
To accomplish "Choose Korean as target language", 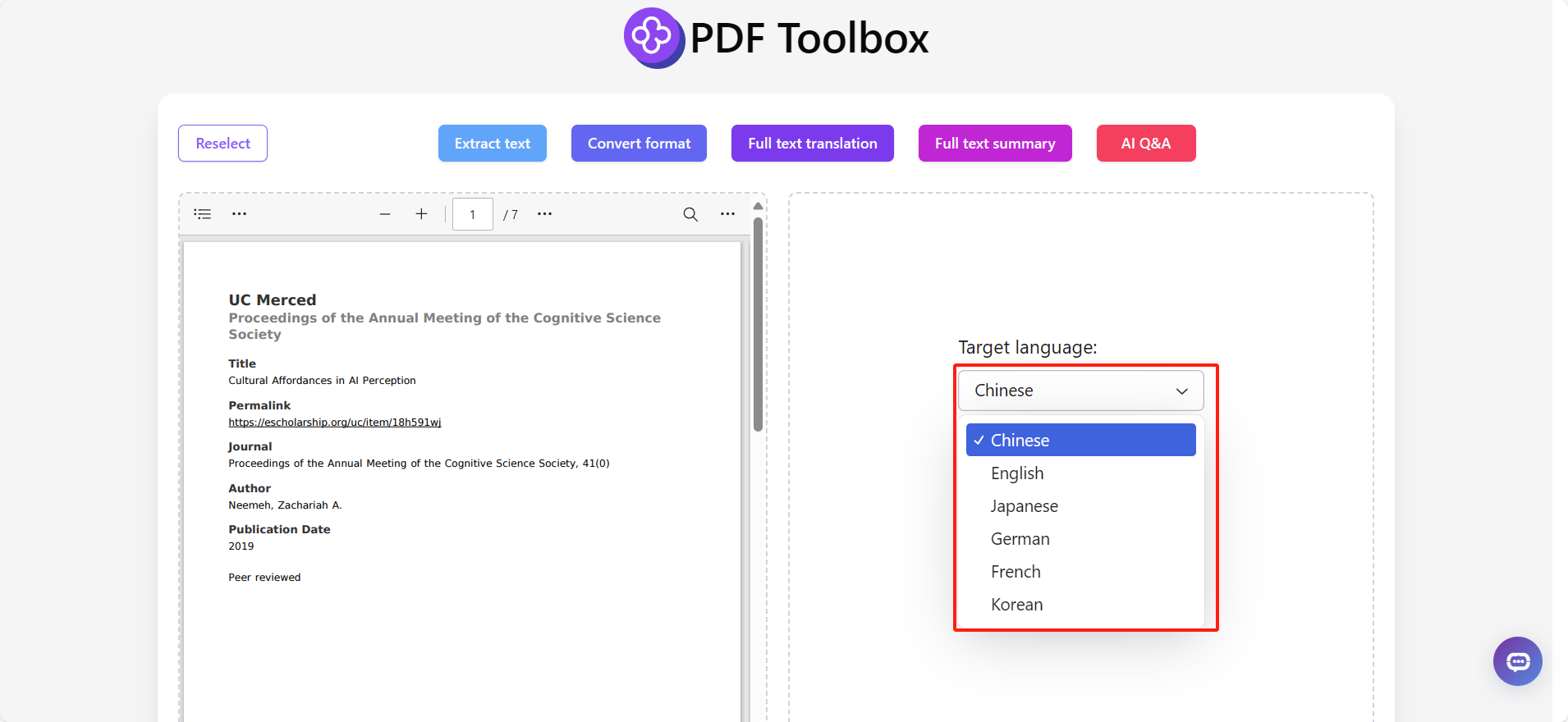I will (1080, 605).
